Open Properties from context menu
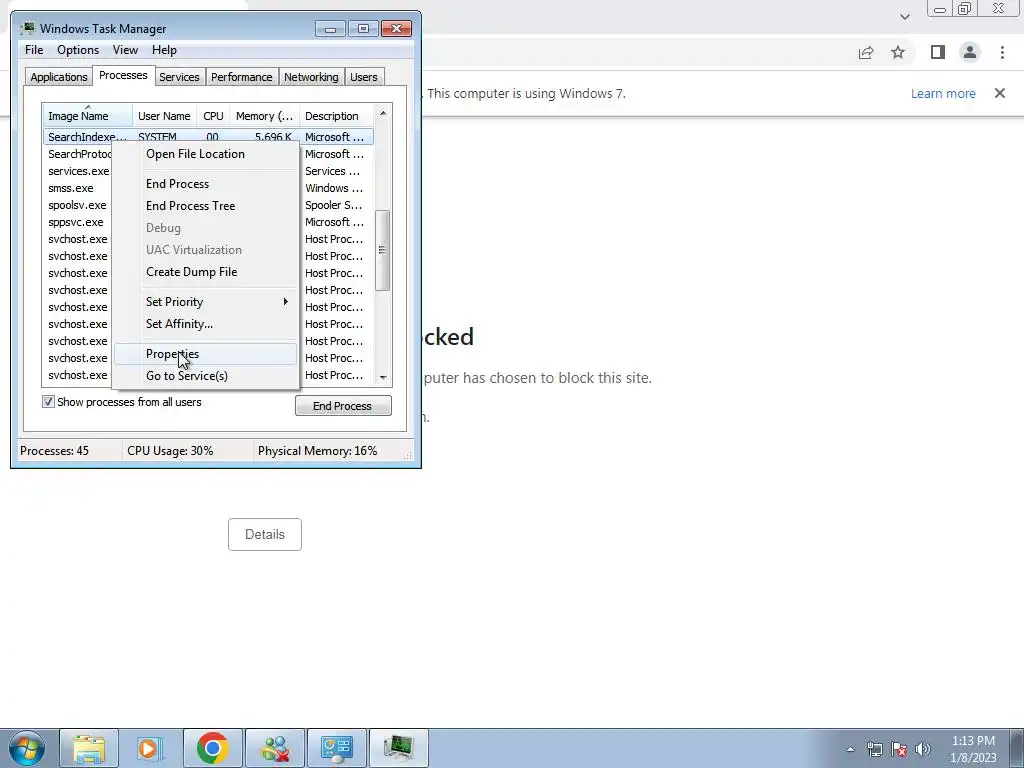Image resolution: width=1024 pixels, height=768 pixels. (x=206, y=354)
